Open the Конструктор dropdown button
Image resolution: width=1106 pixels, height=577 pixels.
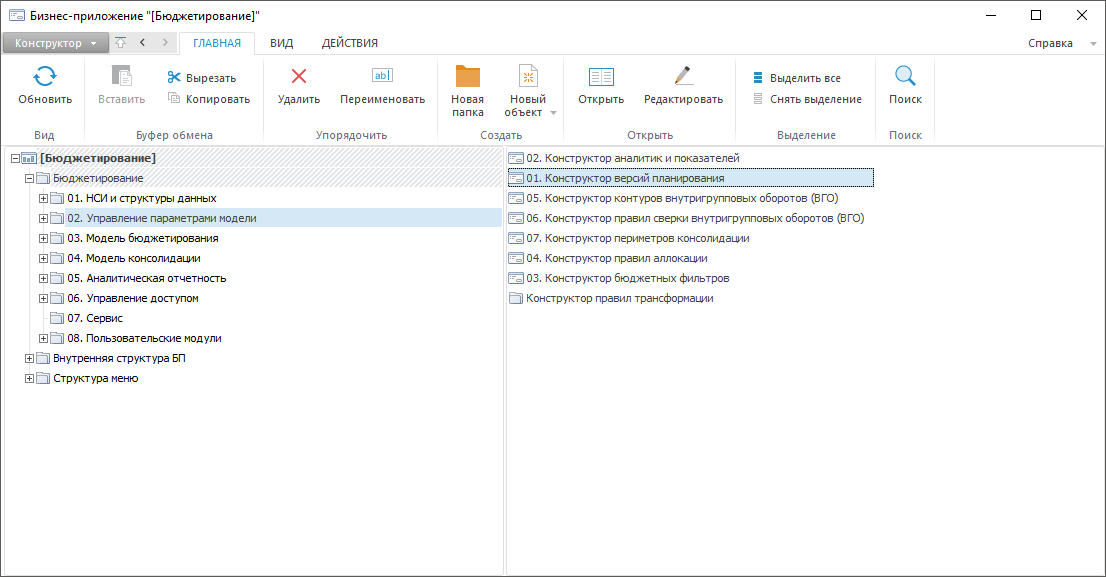[54, 43]
